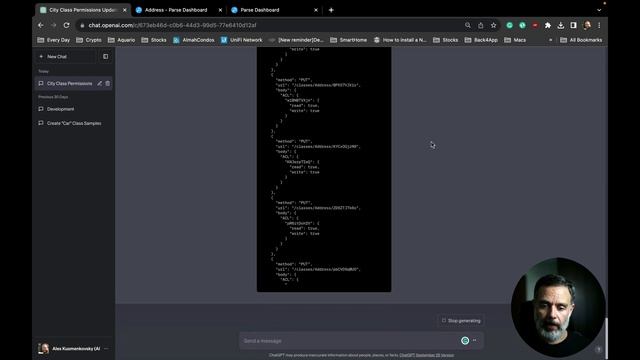Open the Back4App bookmarks folder

[x=481, y=40]
